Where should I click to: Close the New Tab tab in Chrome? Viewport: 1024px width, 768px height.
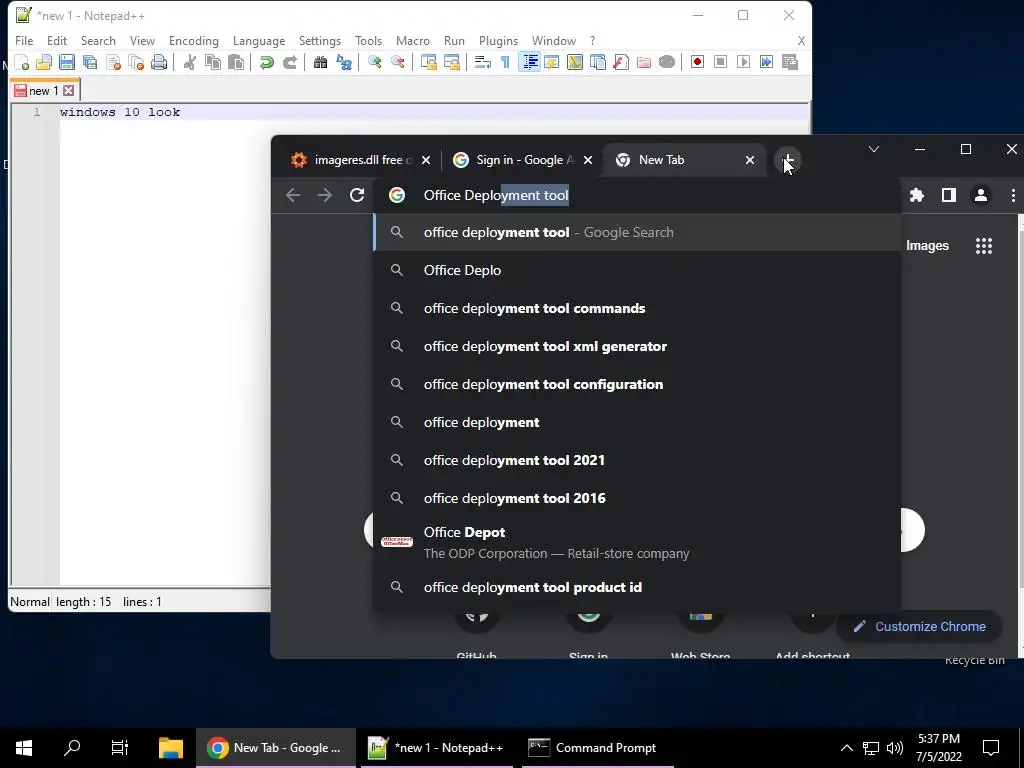pyautogui.click(x=750, y=160)
